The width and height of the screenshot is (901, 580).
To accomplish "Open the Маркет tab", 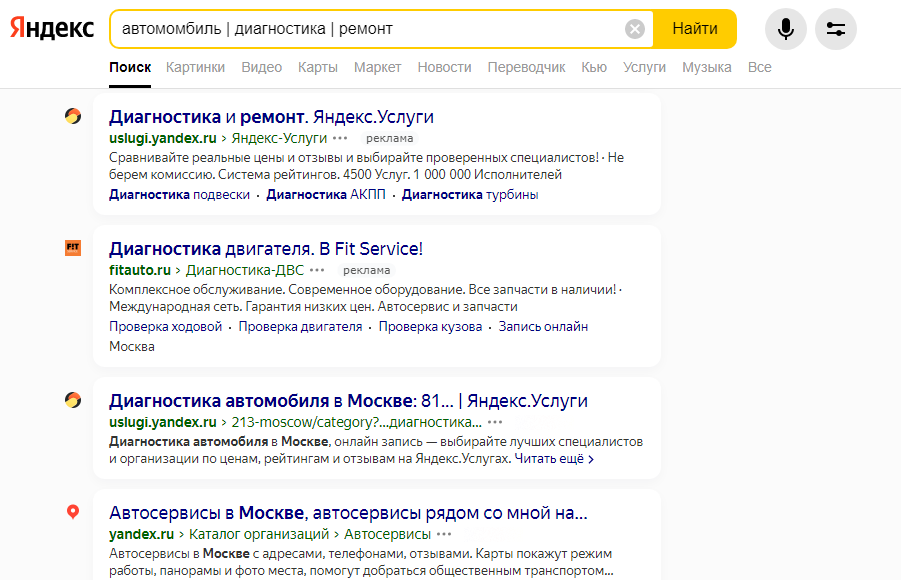I will click(378, 67).
